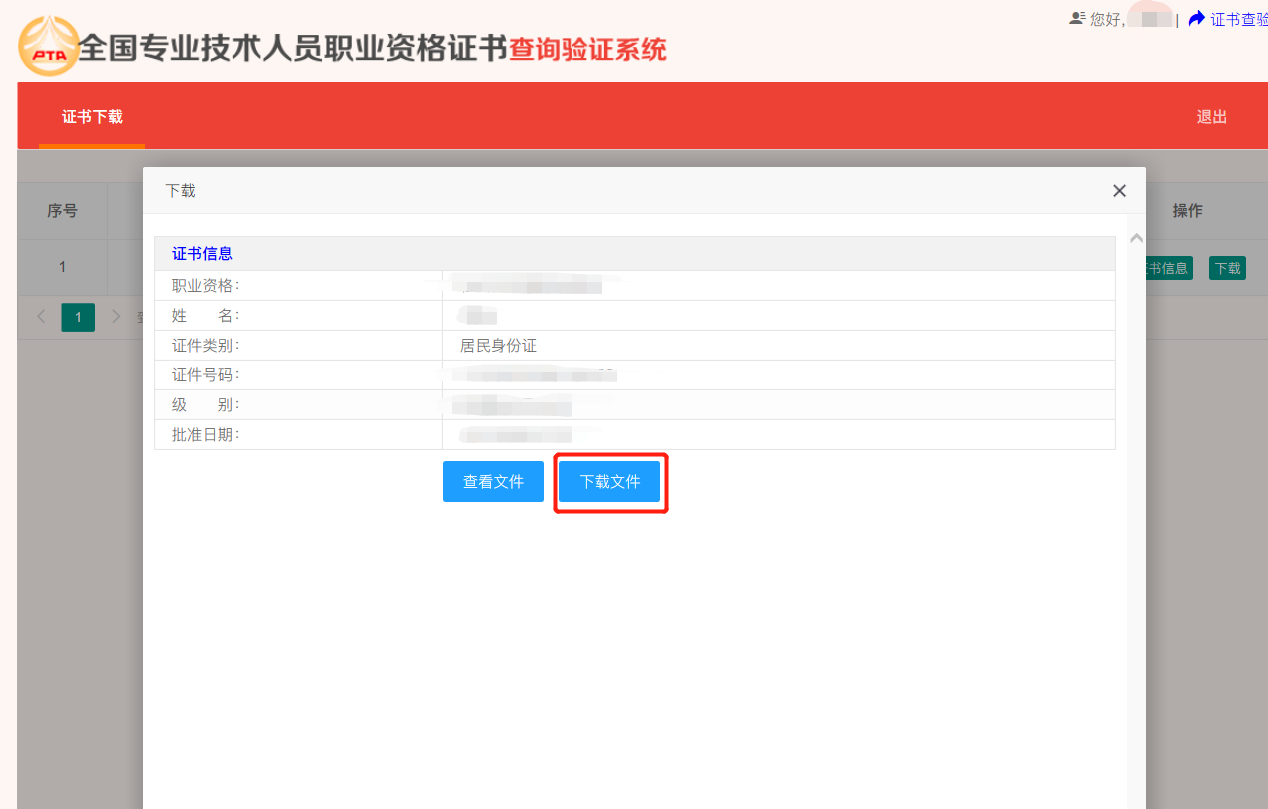The height and width of the screenshot is (809, 1268).
Task: Go to next page using right chevron
Action: click(116, 317)
